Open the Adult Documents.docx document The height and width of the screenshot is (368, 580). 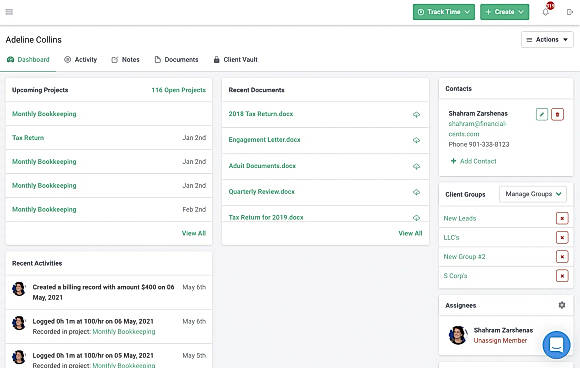point(262,166)
